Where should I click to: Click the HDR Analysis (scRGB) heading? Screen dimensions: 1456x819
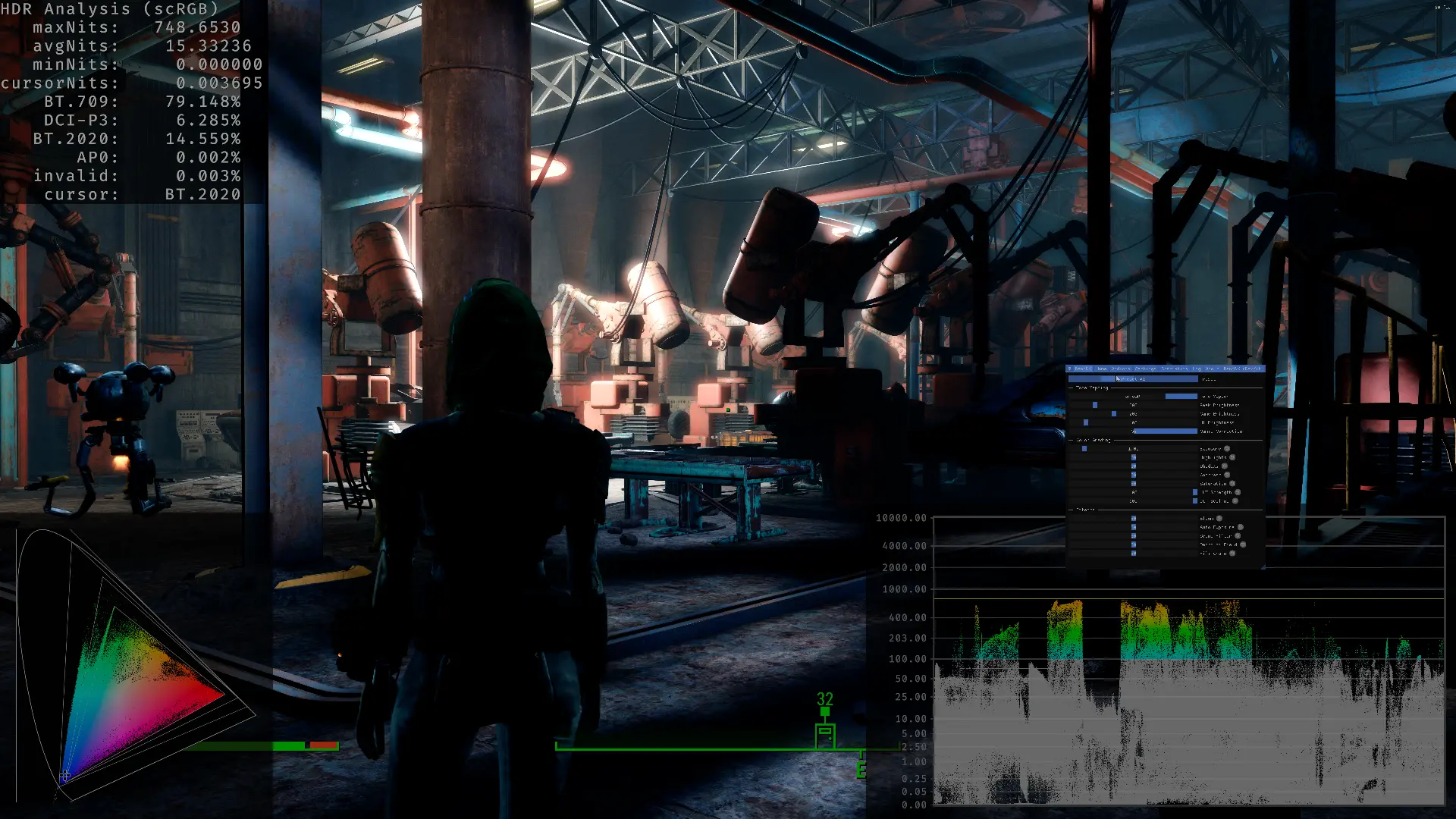point(109,9)
